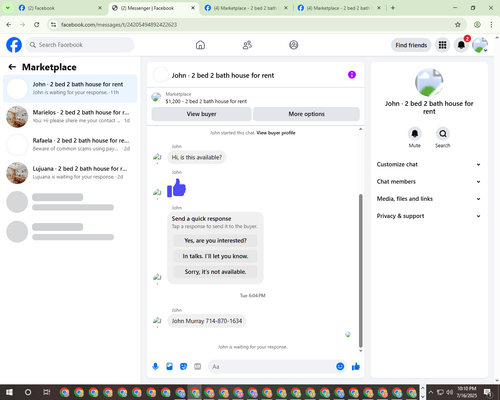Viewport: 500px width, 400px height.
Task: Open the Windows action center icon
Action: coord(488,392)
